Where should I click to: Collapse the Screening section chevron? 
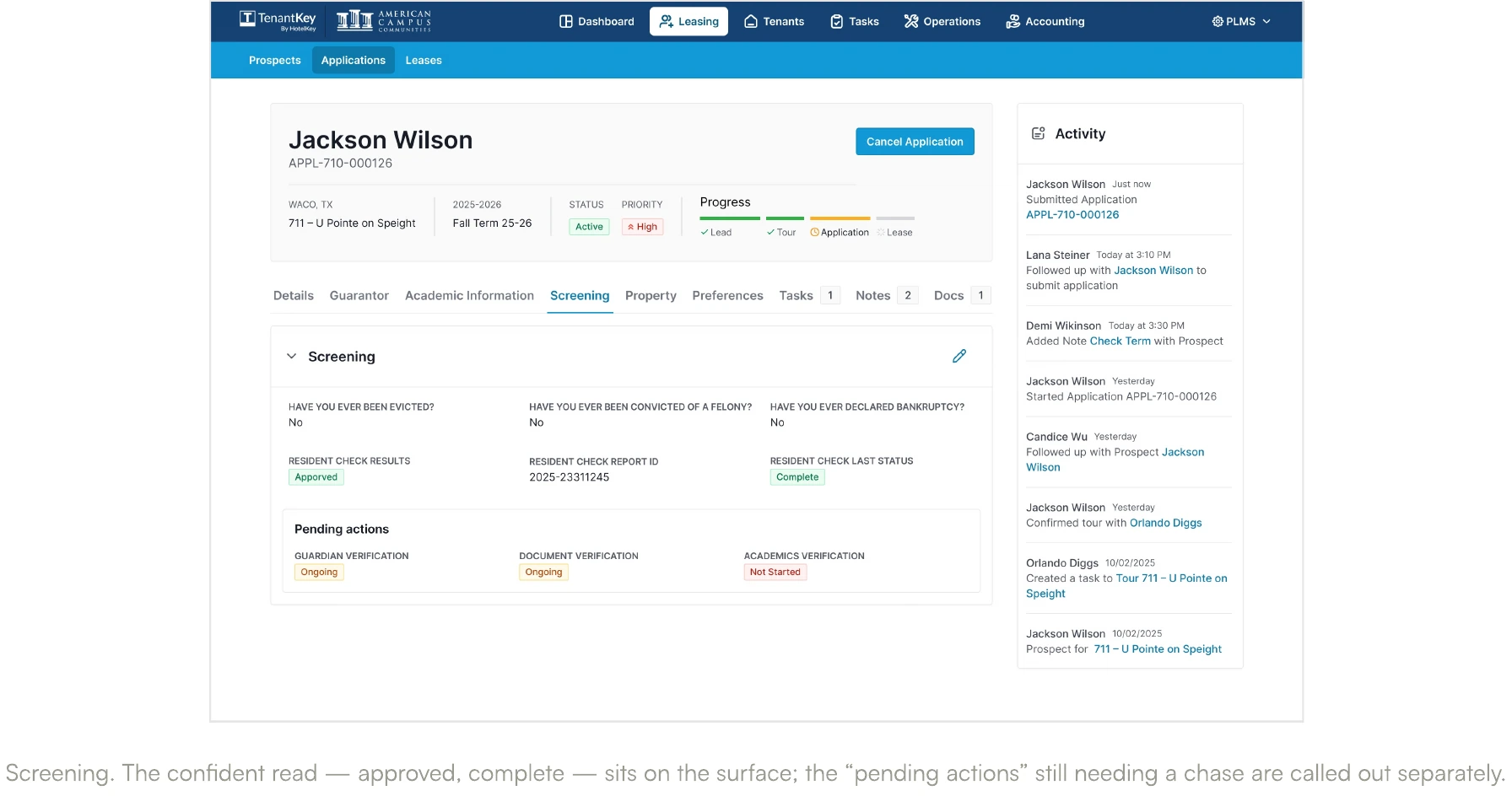point(291,356)
